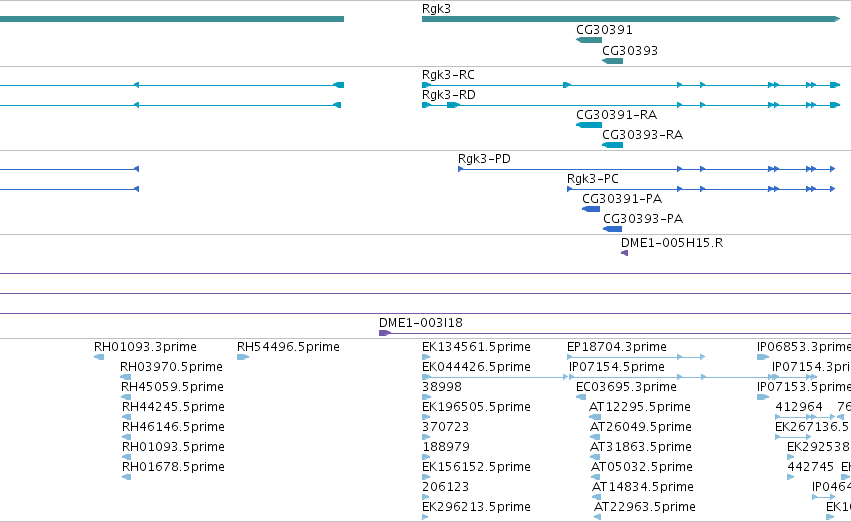
Task: Select the Rgk3-PC protein feature label
Action: coord(593,179)
